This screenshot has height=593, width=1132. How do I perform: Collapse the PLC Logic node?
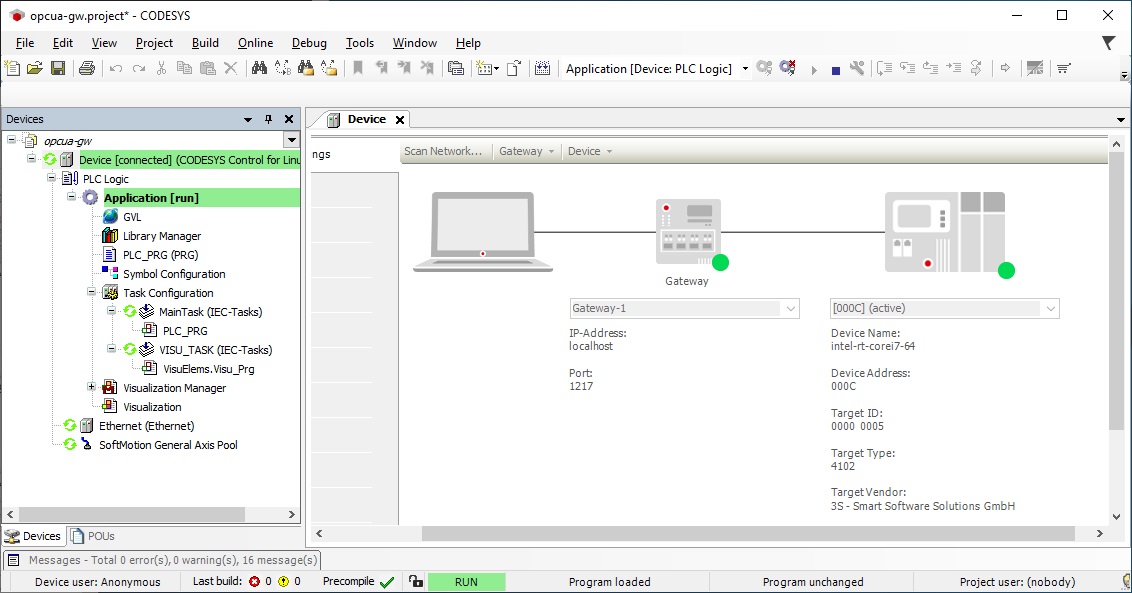[51, 178]
